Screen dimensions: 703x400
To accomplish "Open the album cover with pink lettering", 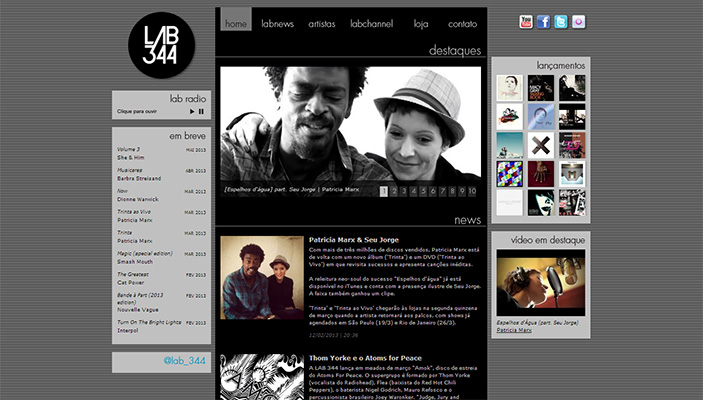I will click(572, 145).
